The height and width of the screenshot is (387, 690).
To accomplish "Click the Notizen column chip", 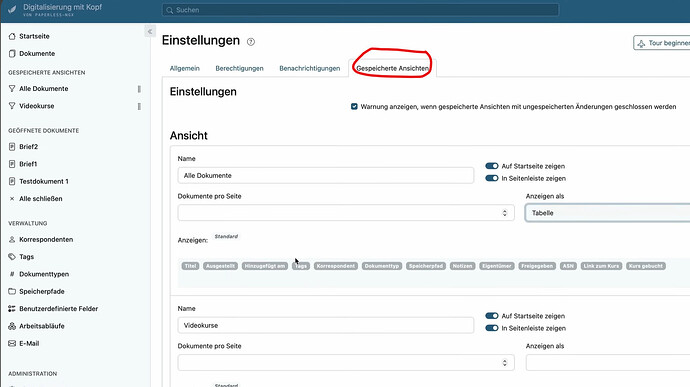I will coord(462,266).
